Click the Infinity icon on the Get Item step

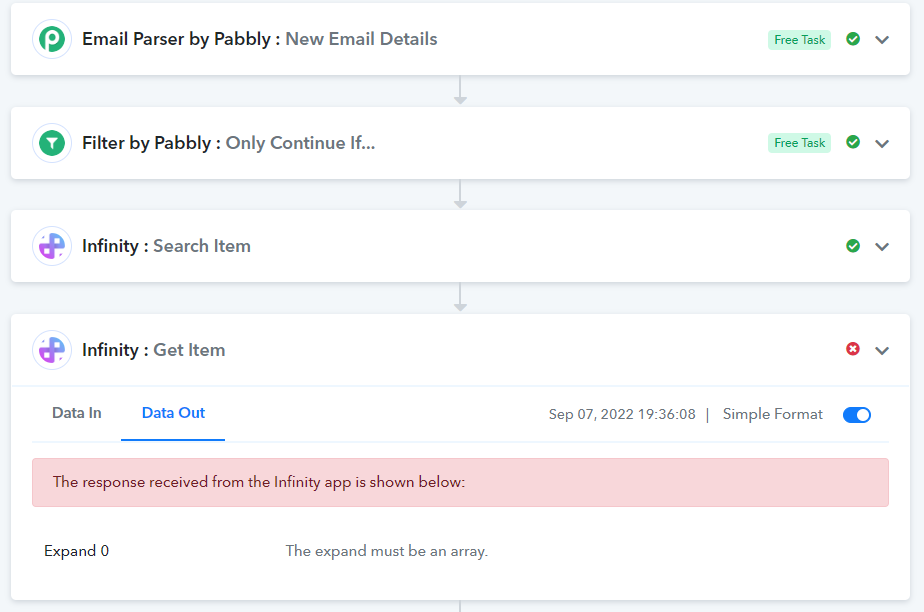click(52, 350)
